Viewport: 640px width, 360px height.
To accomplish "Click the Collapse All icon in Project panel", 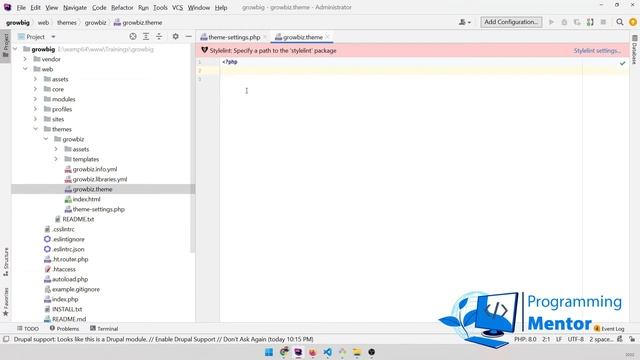I will pos(159,37).
